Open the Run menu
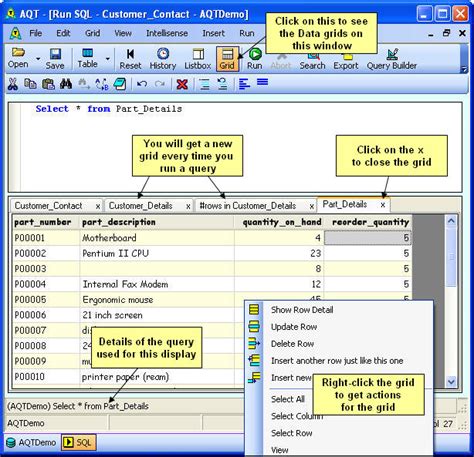 [247, 33]
